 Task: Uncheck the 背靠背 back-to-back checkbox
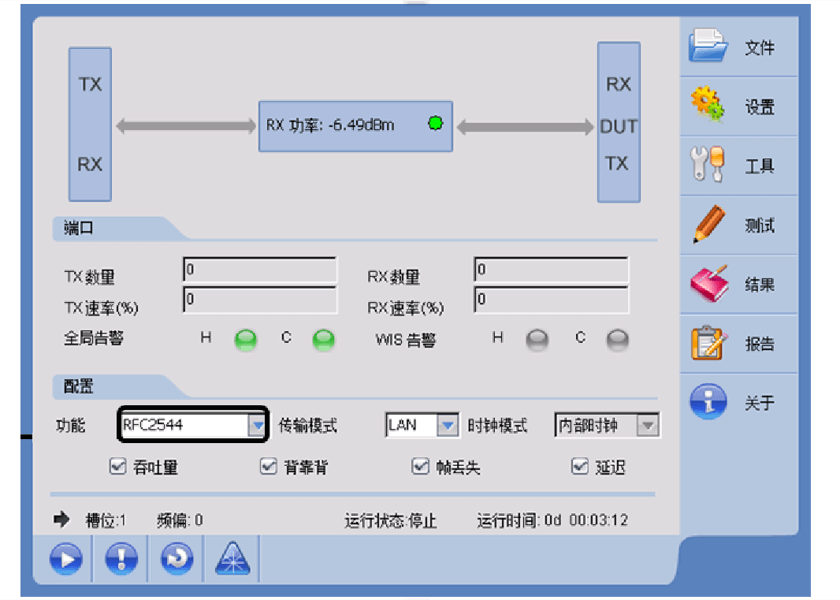268,466
